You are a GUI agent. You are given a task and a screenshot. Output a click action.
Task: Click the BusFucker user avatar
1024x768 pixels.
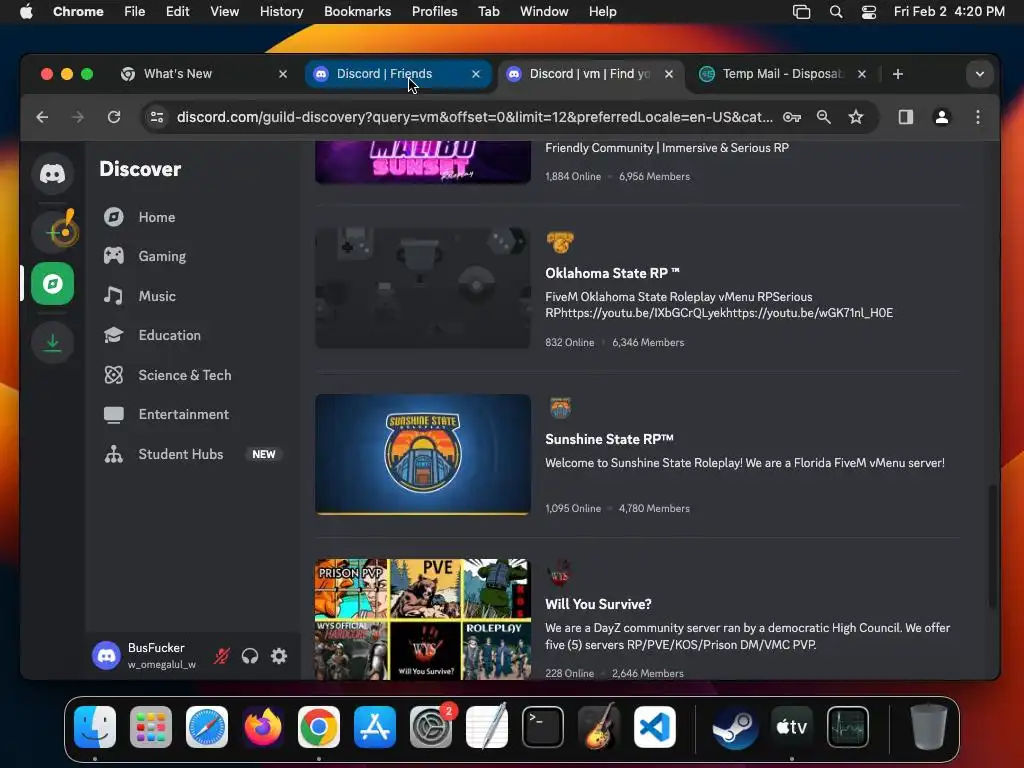click(x=106, y=655)
